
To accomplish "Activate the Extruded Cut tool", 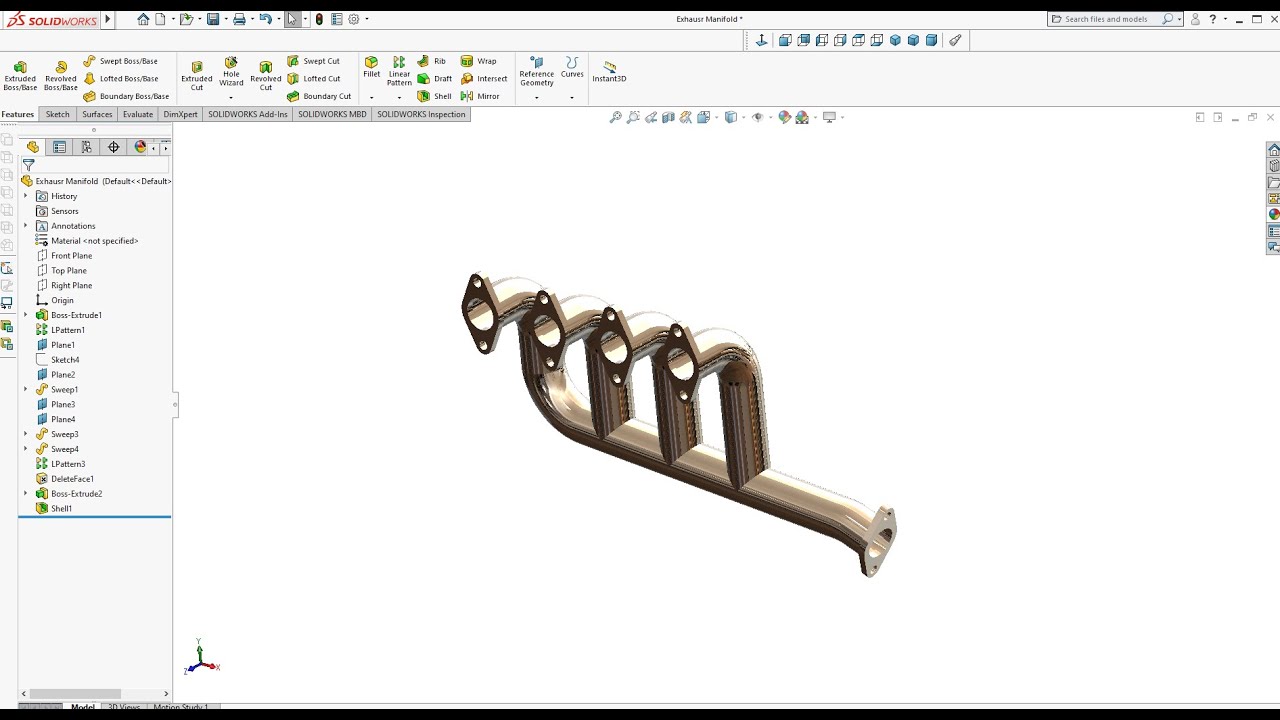I will 197,76.
